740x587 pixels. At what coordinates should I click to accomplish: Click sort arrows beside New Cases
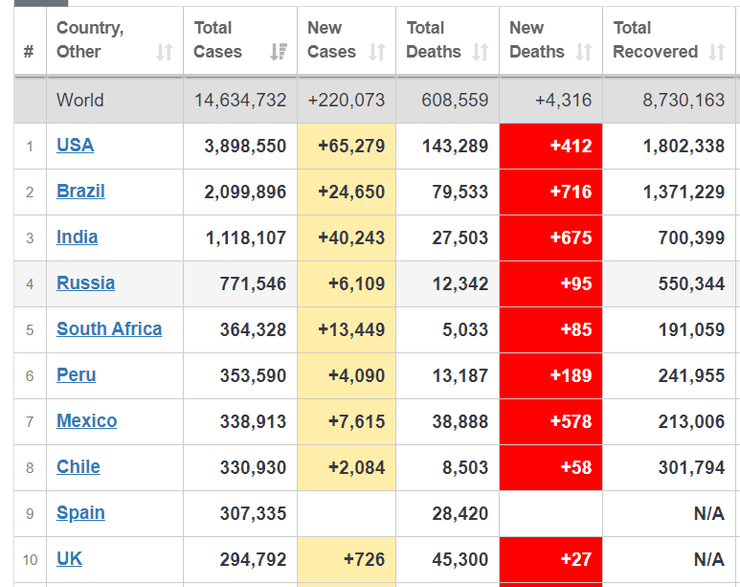pyautogui.click(x=377, y=52)
